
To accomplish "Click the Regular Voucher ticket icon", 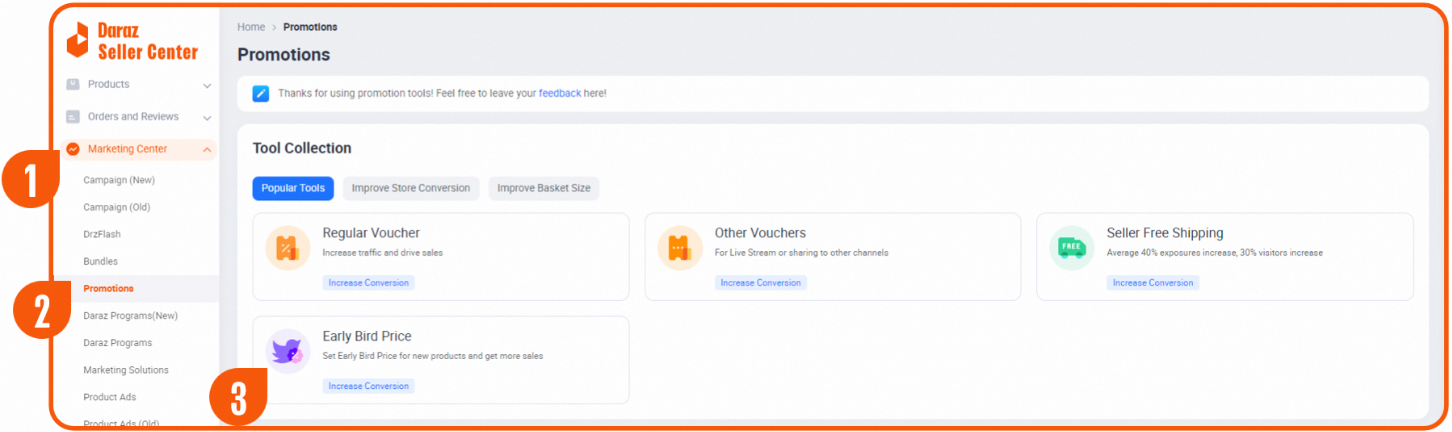I will 288,248.
